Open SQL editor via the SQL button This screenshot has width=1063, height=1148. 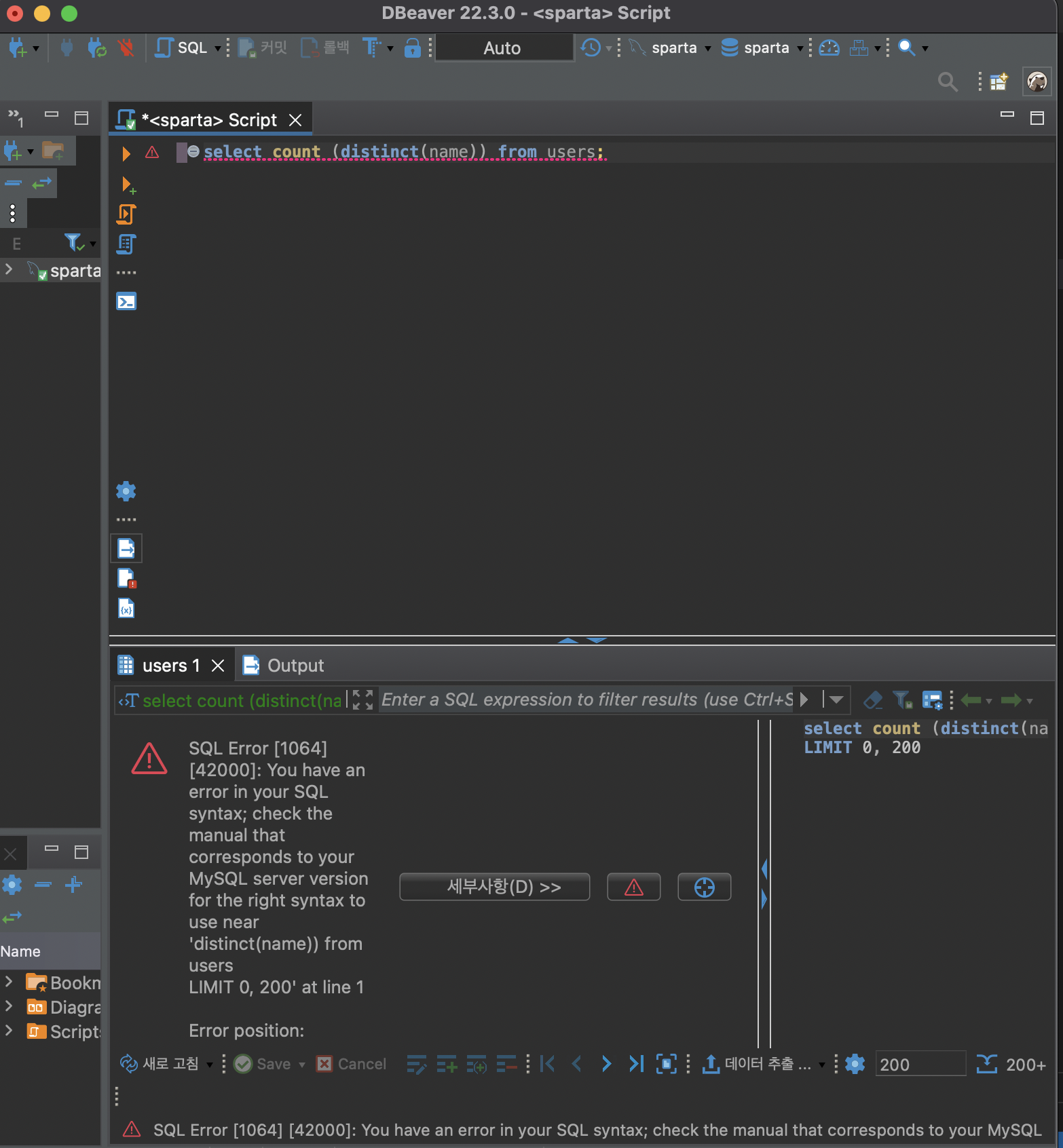click(181, 48)
